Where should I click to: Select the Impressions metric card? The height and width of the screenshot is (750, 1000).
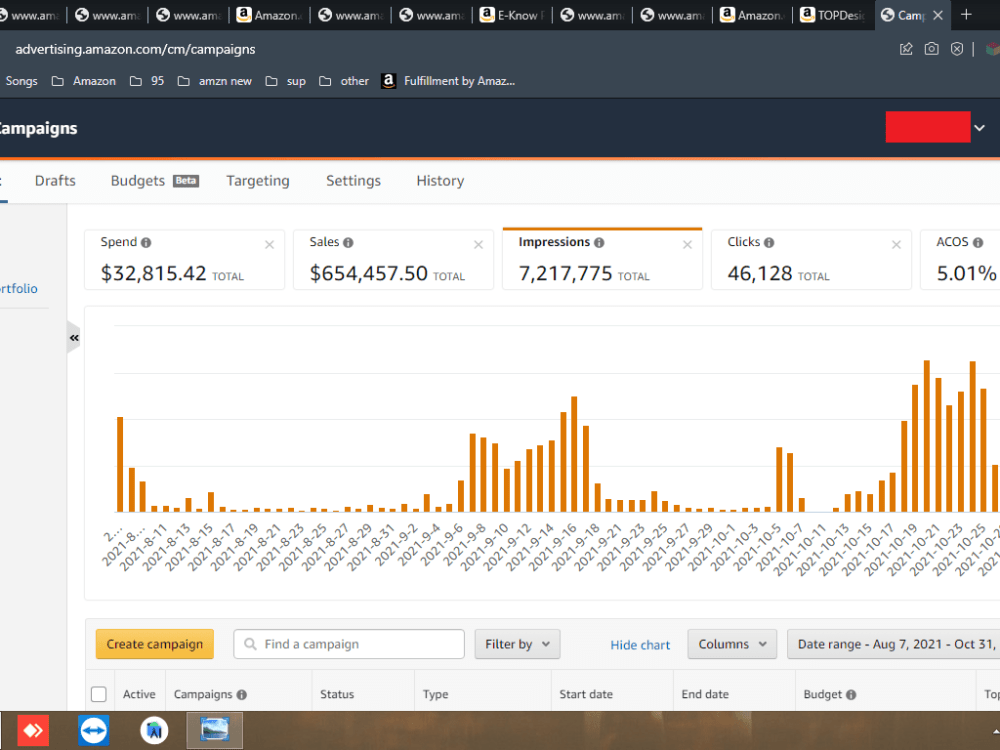click(x=602, y=260)
